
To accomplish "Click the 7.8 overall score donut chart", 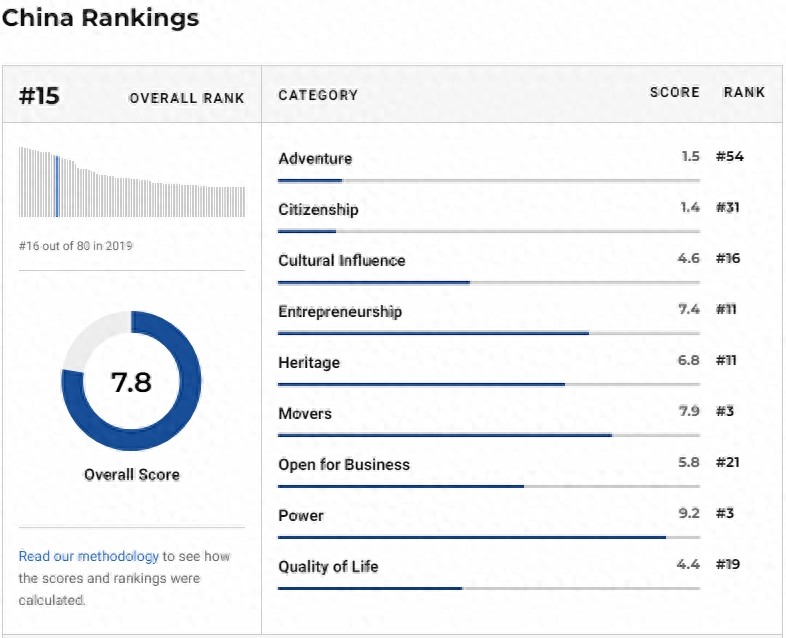I will (x=131, y=381).
